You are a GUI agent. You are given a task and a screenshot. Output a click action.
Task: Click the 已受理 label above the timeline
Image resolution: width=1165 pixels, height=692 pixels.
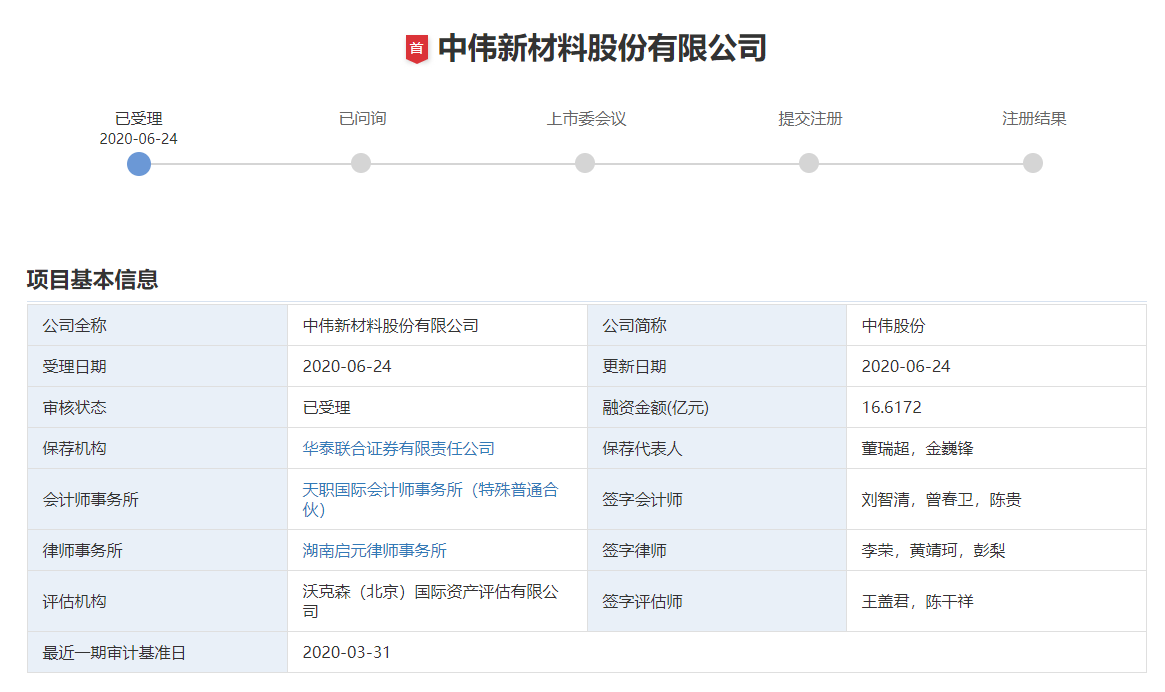(138, 119)
